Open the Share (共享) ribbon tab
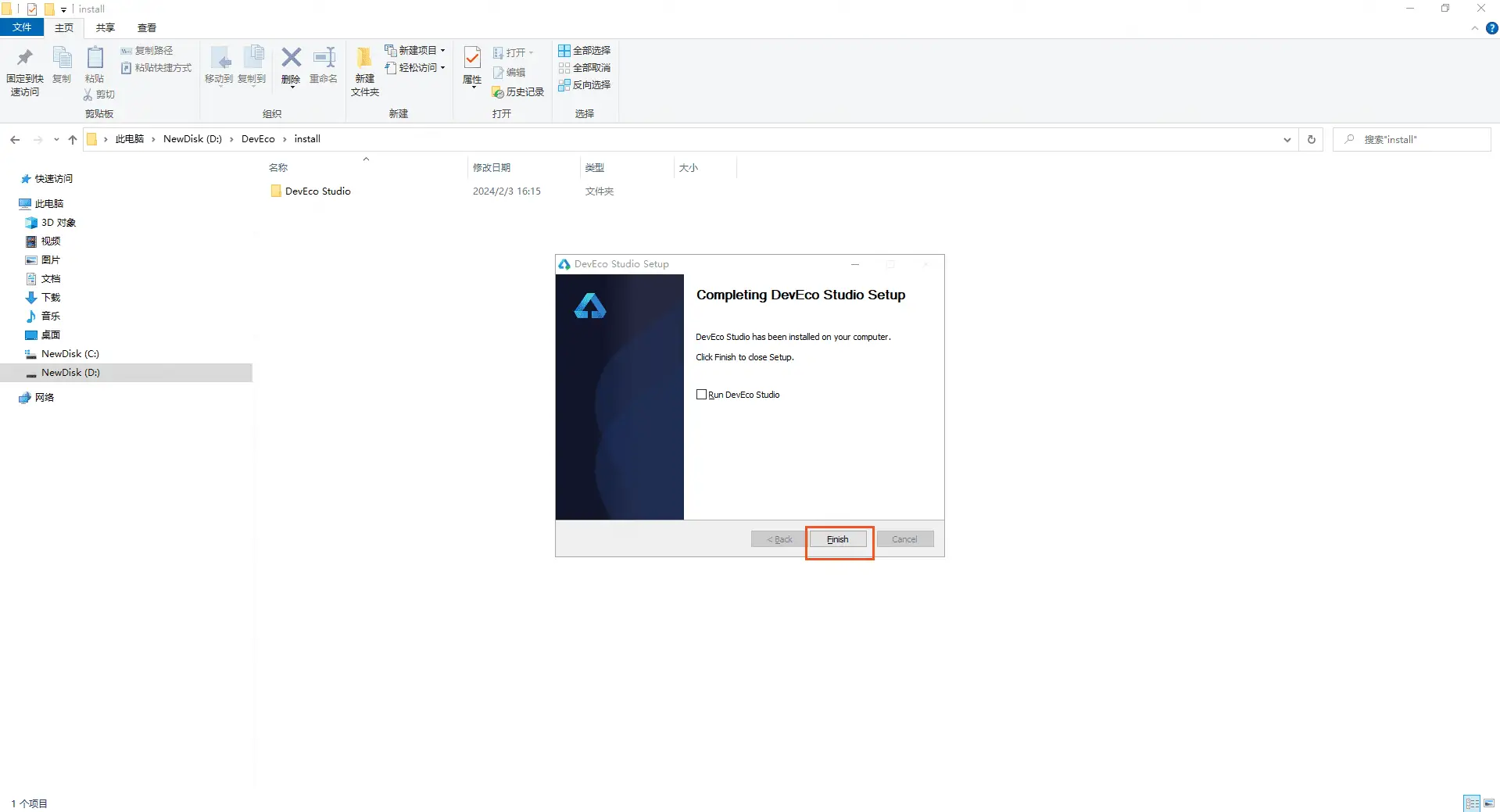The width and height of the screenshot is (1500, 812). click(x=105, y=28)
